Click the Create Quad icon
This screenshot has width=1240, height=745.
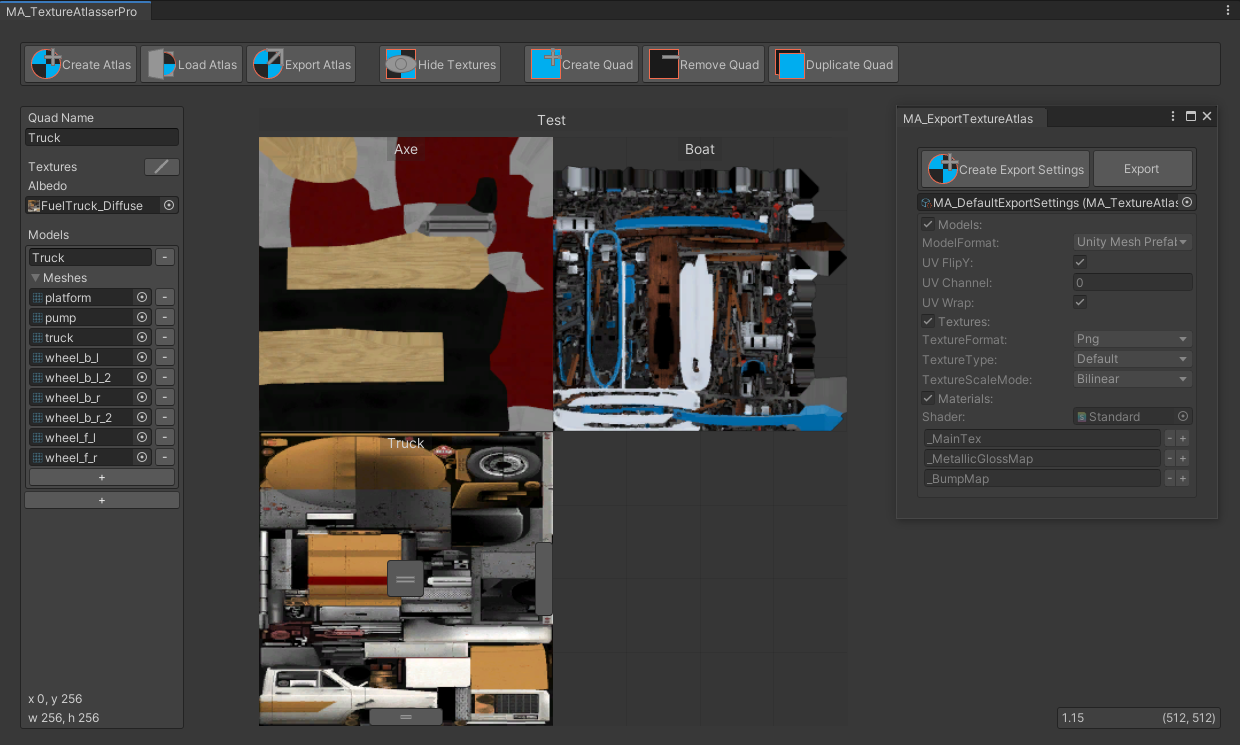(545, 64)
